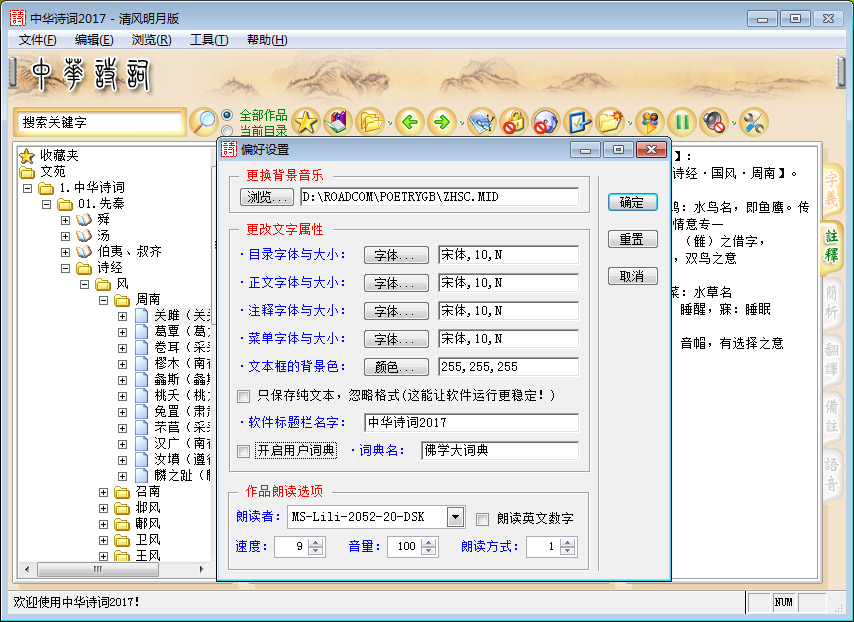Tick the 只保存纯文本 checkbox
This screenshot has height=622, width=854.
pos(243,396)
